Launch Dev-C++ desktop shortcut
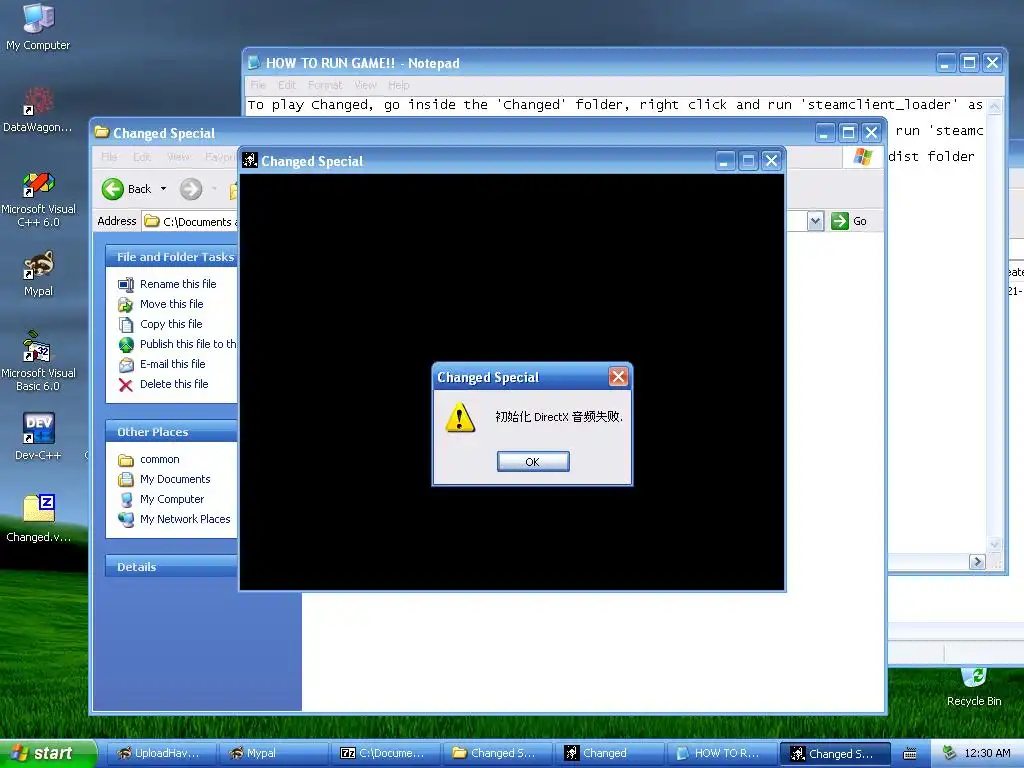This screenshot has width=1024, height=768. pos(39,437)
